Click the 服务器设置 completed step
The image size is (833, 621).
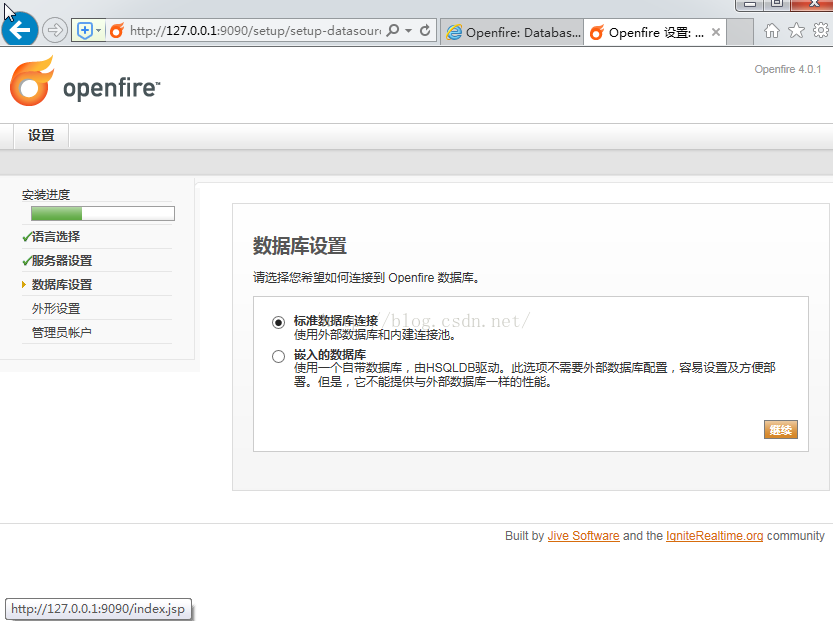point(62,260)
